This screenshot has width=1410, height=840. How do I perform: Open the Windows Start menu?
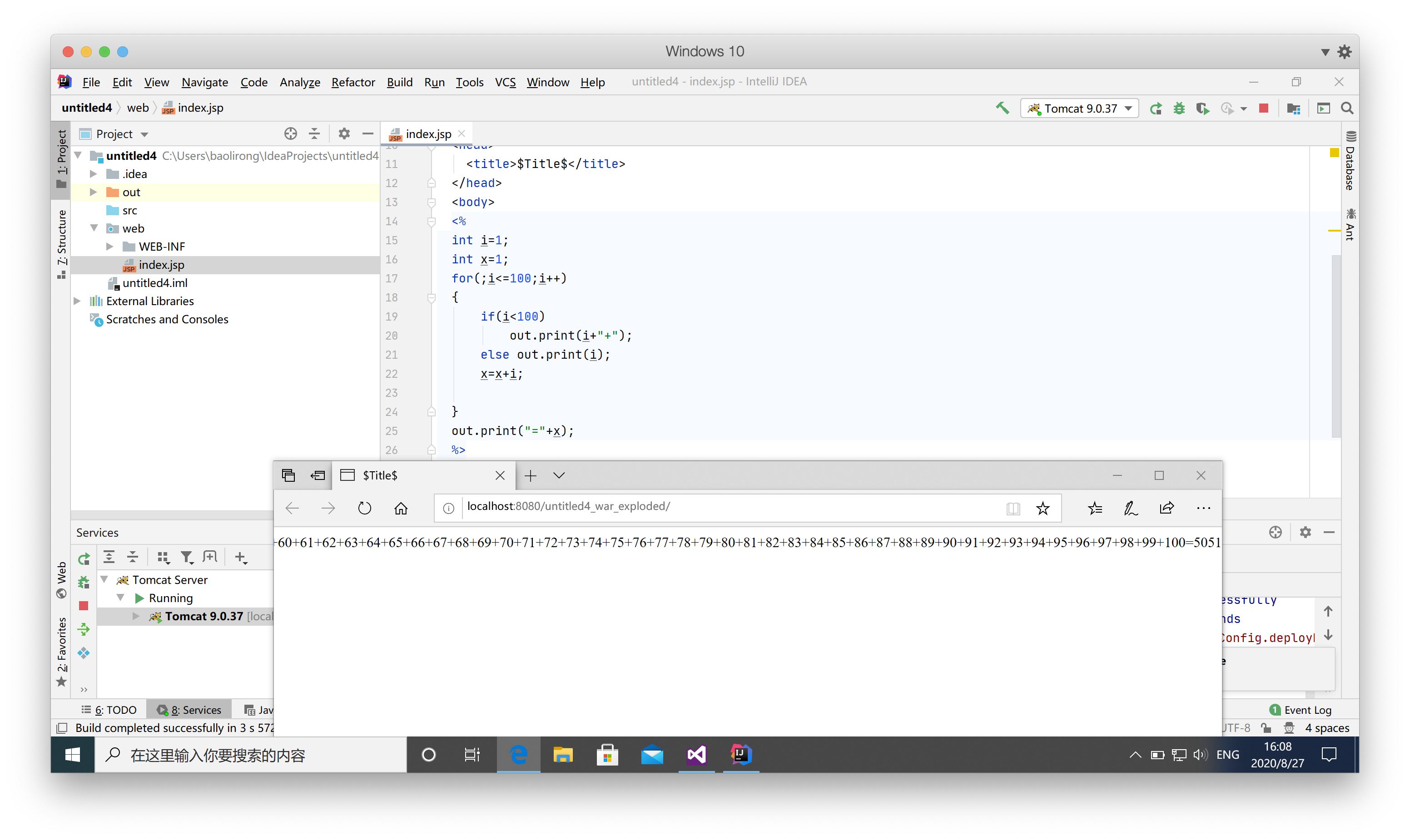click(73, 755)
